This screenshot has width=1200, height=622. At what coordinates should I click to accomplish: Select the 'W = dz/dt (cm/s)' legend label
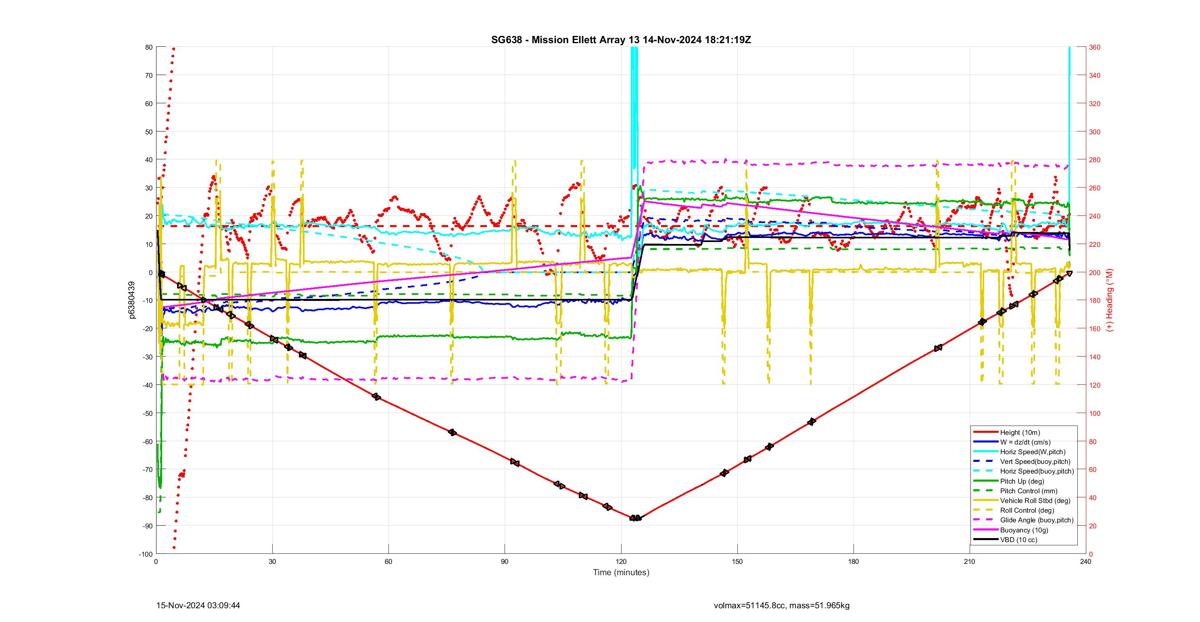click(1025, 442)
